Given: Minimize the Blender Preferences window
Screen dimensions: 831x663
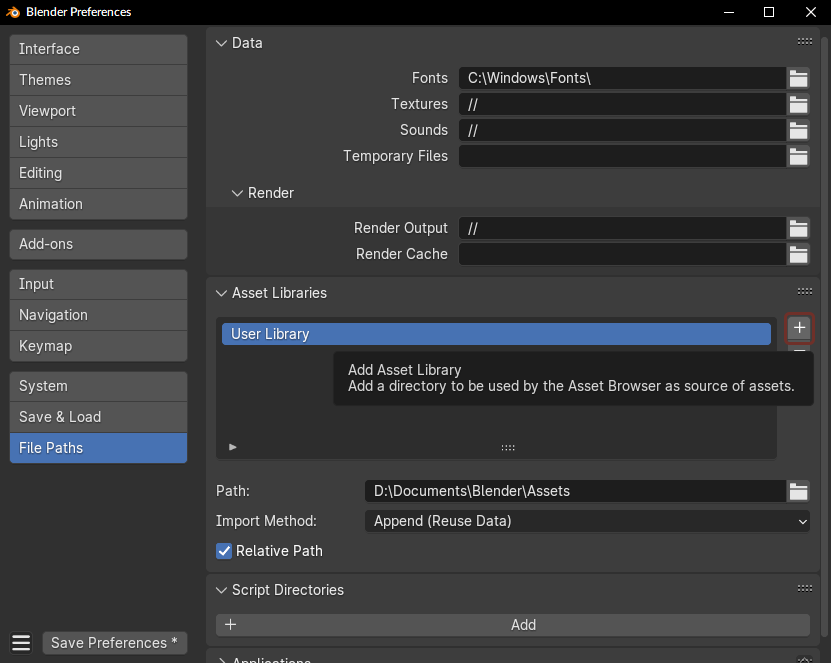Looking at the screenshot, I should coord(729,12).
